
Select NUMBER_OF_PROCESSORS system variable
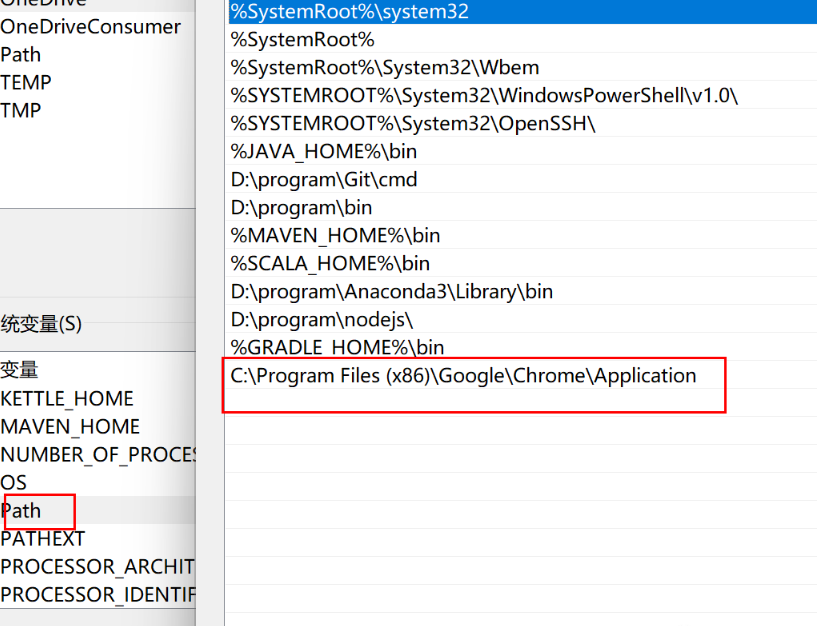point(97,455)
